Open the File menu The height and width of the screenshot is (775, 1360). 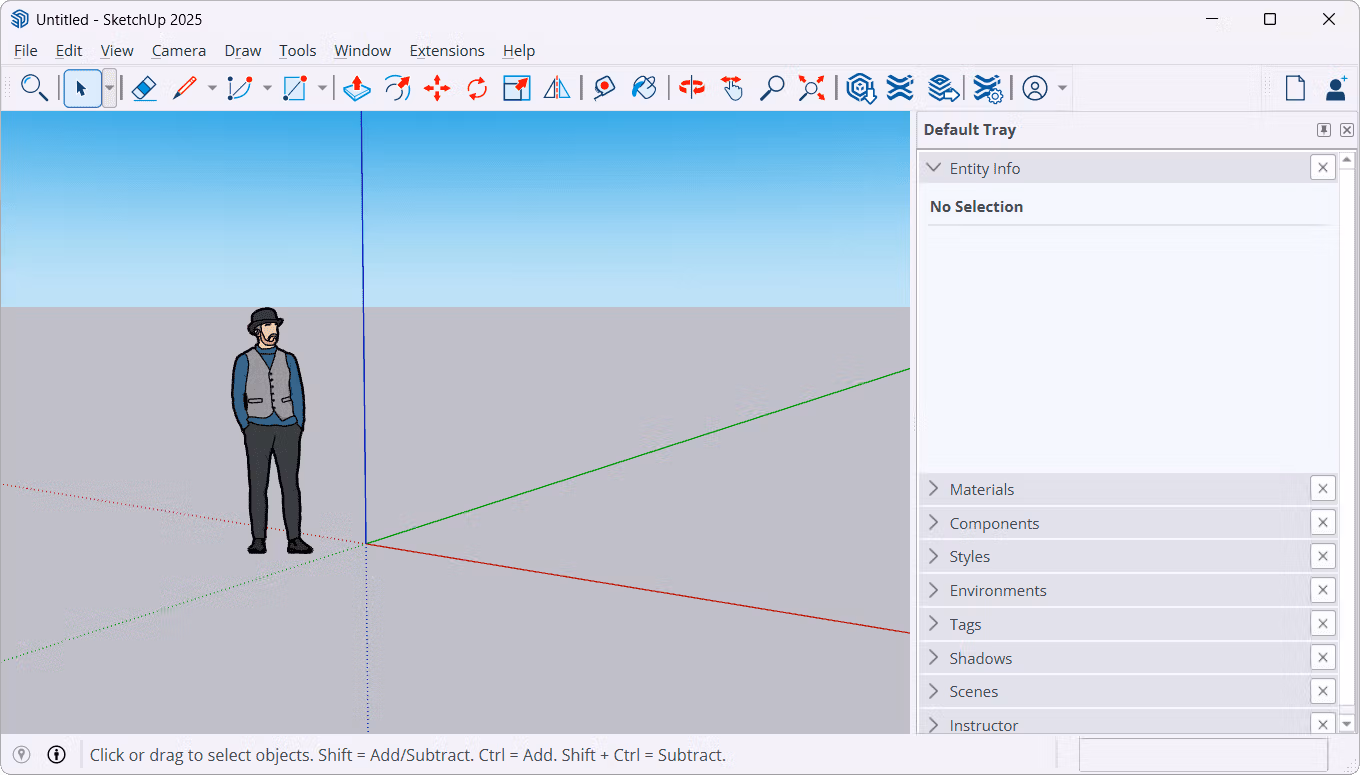click(x=26, y=50)
